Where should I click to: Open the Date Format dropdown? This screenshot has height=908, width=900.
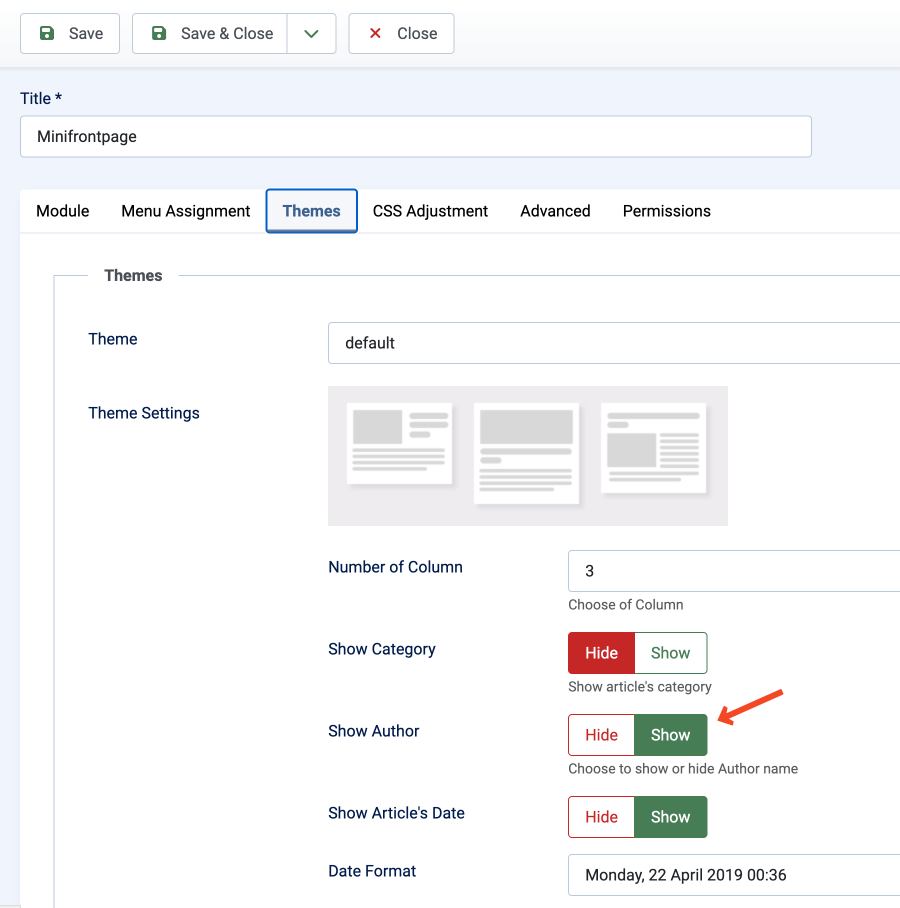click(733, 875)
